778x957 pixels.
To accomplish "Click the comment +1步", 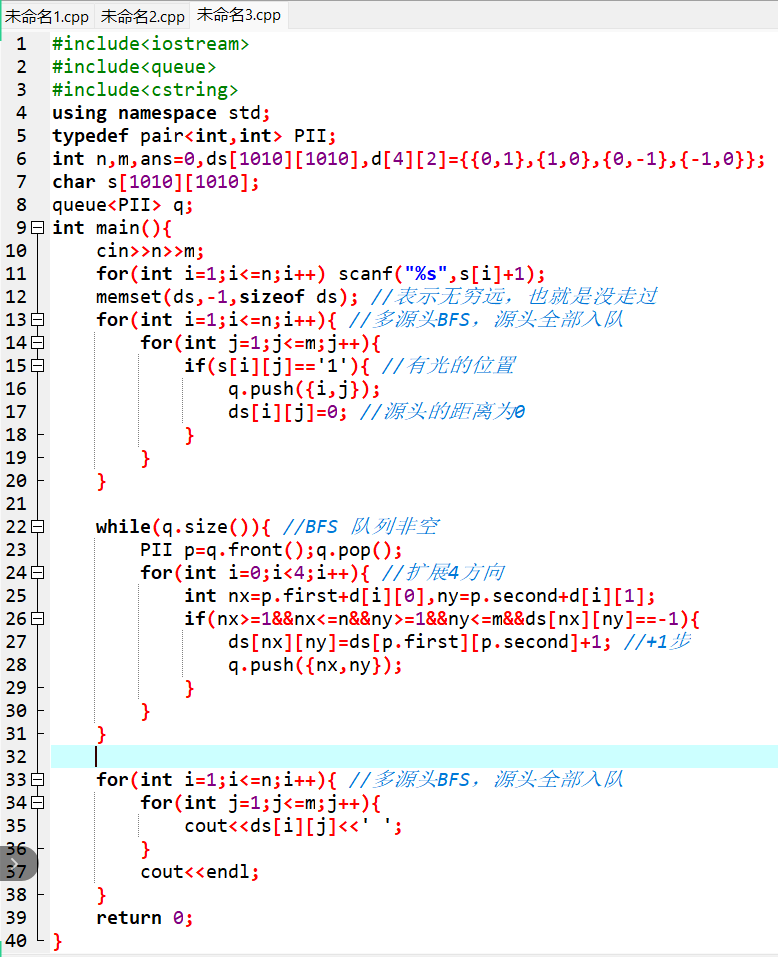I will point(657,641).
